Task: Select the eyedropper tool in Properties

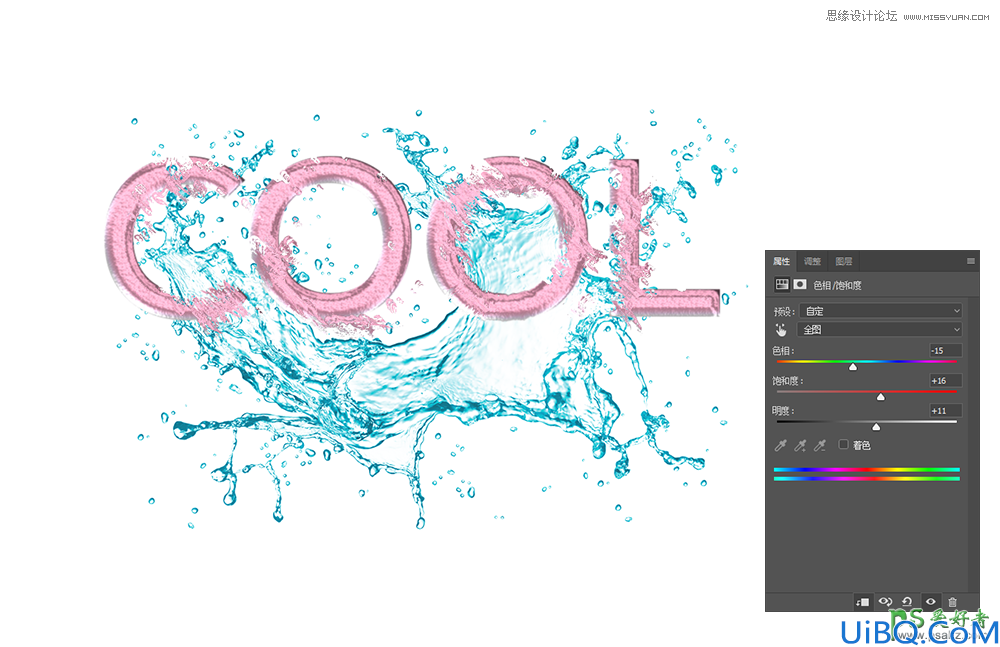Action: tap(781, 445)
